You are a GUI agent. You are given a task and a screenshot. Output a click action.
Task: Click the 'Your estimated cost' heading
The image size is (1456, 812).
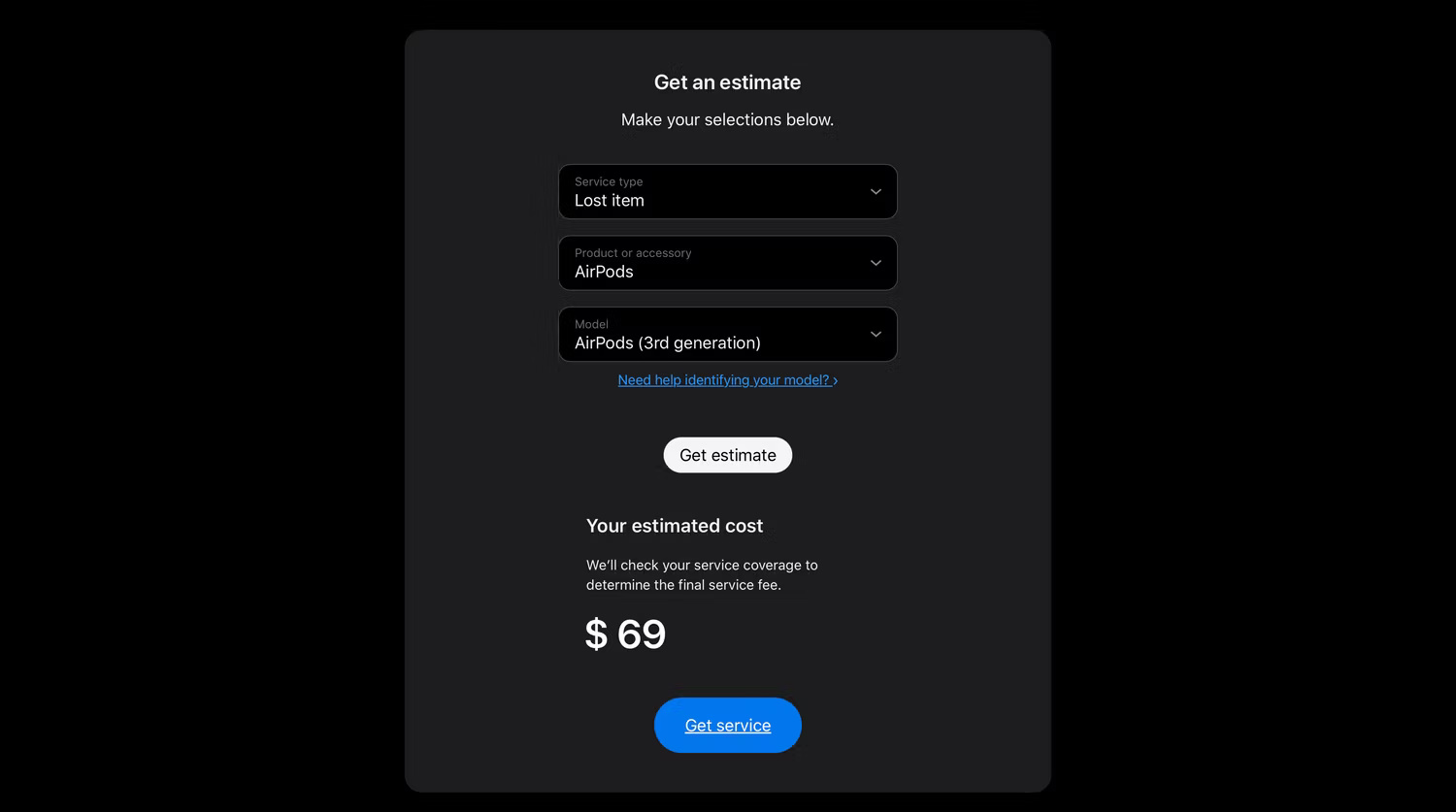coord(675,526)
